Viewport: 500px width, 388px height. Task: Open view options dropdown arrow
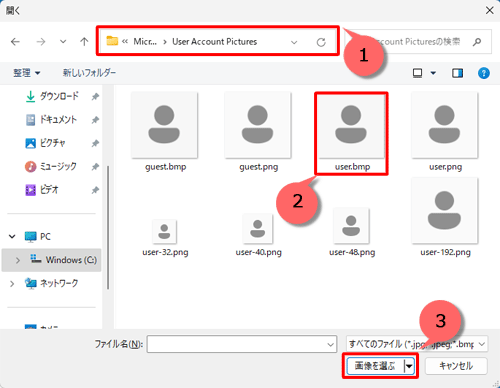(433, 73)
